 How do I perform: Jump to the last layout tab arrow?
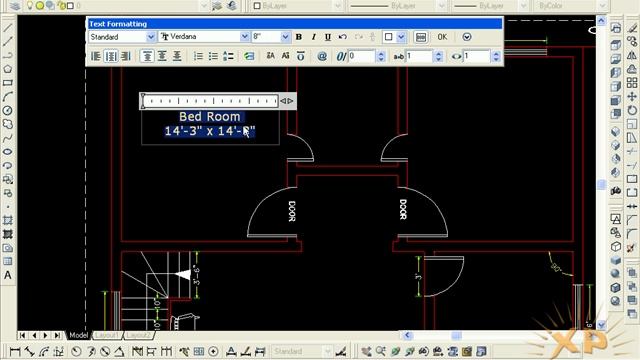(57, 335)
